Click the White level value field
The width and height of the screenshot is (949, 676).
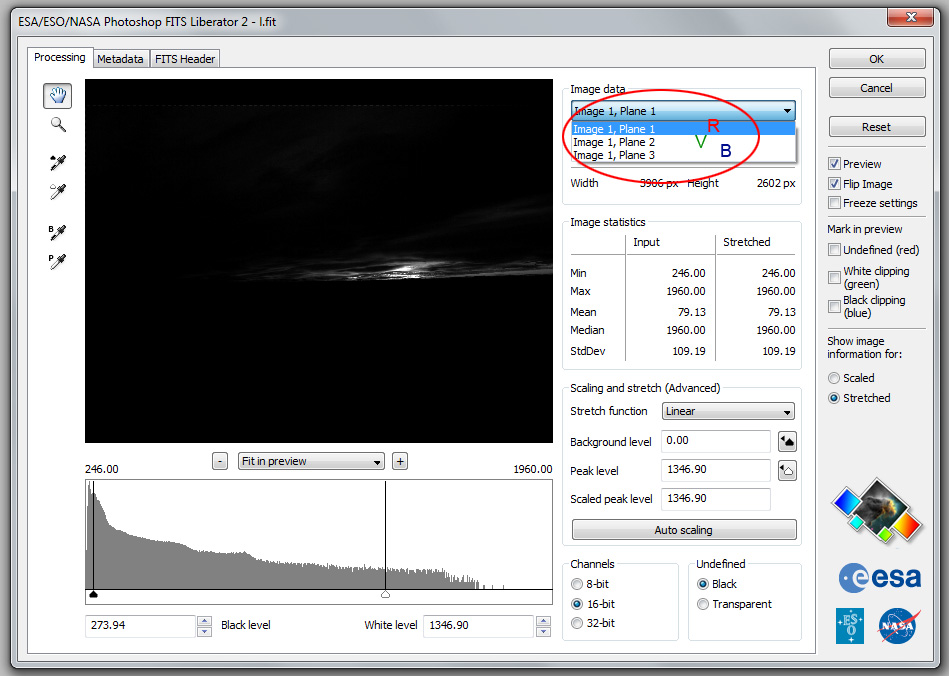tap(478, 626)
